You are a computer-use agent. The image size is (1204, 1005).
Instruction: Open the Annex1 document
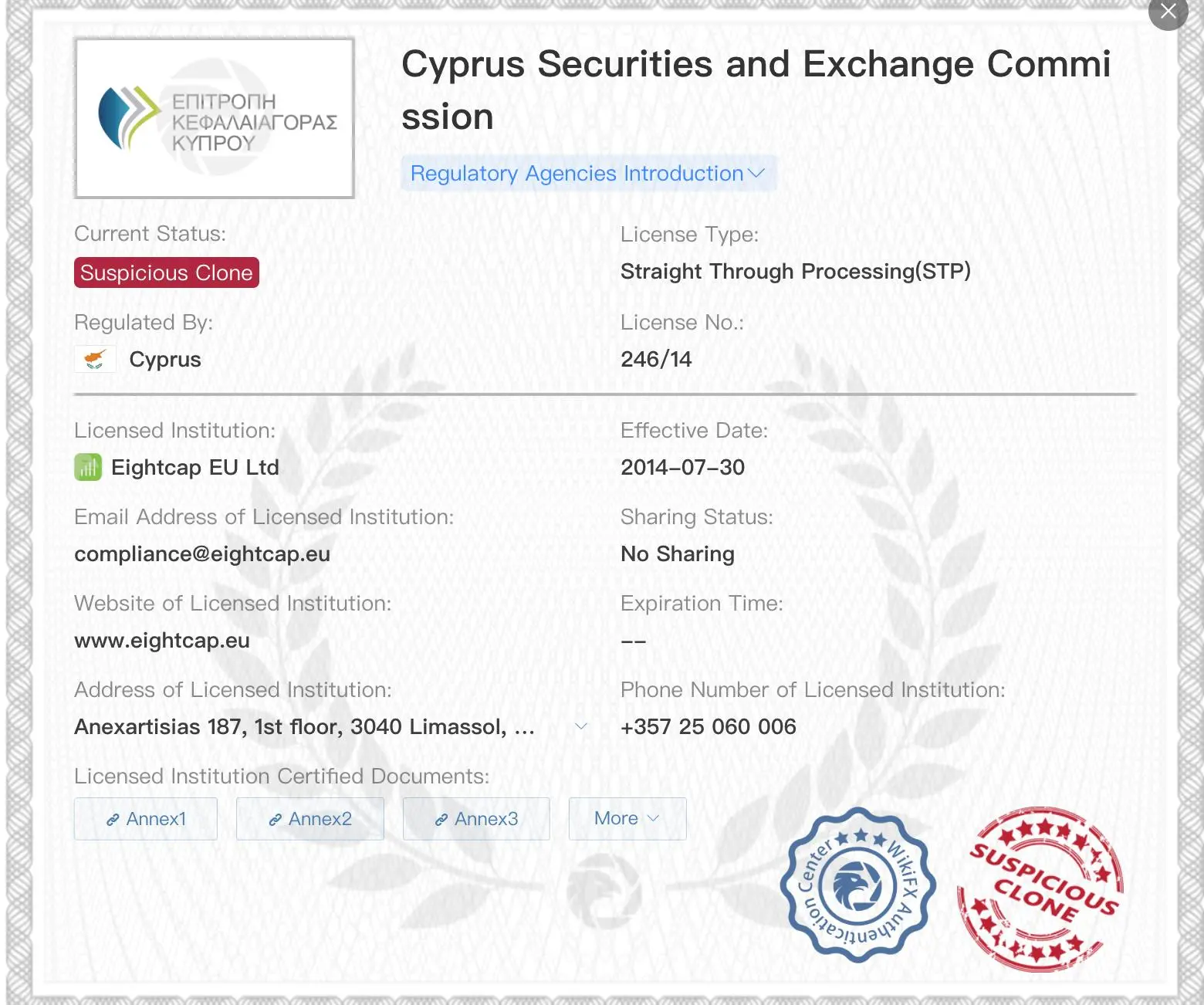pyautogui.click(x=146, y=819)
